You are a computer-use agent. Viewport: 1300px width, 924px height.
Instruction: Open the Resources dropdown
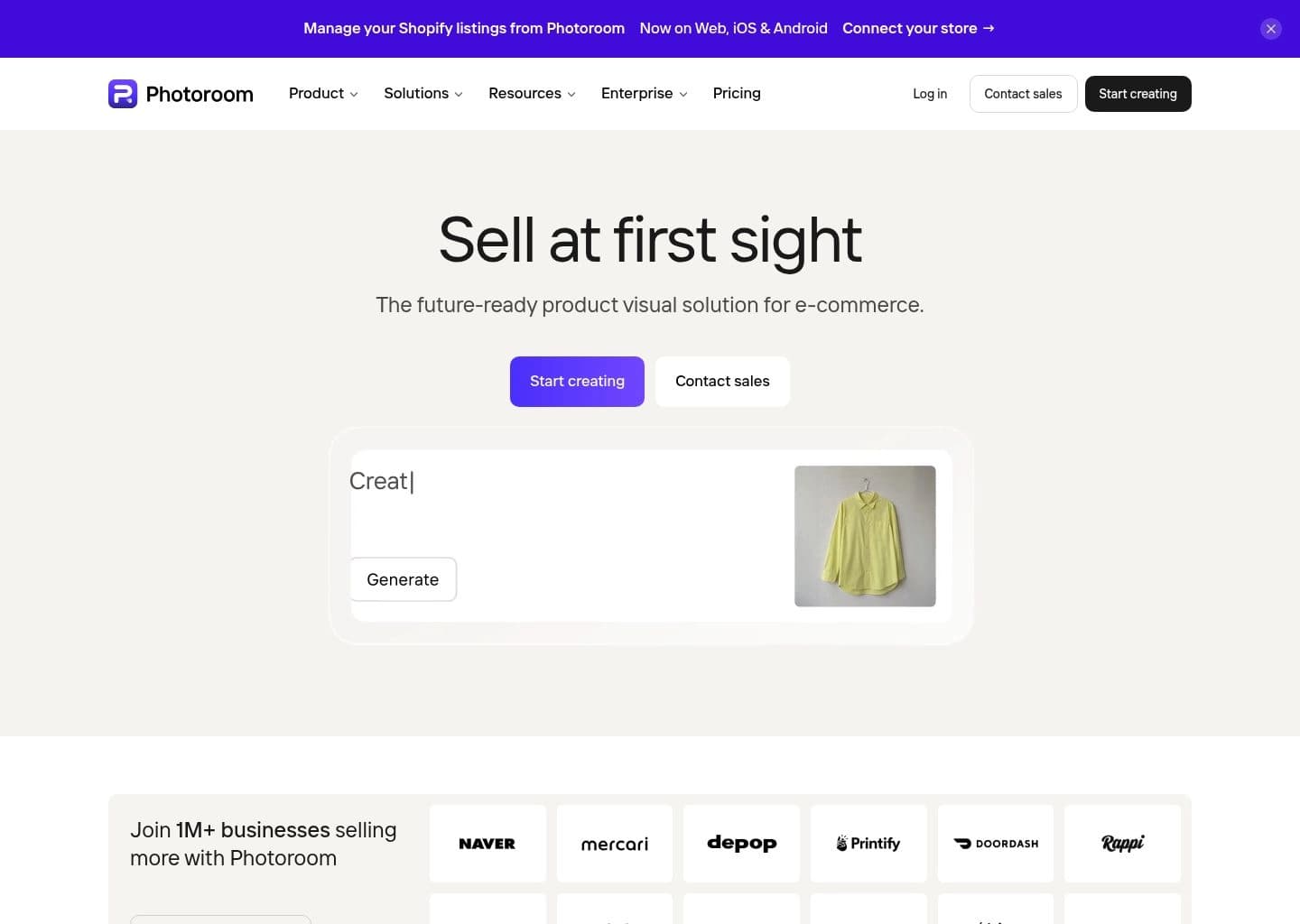(x=532, y=94)
